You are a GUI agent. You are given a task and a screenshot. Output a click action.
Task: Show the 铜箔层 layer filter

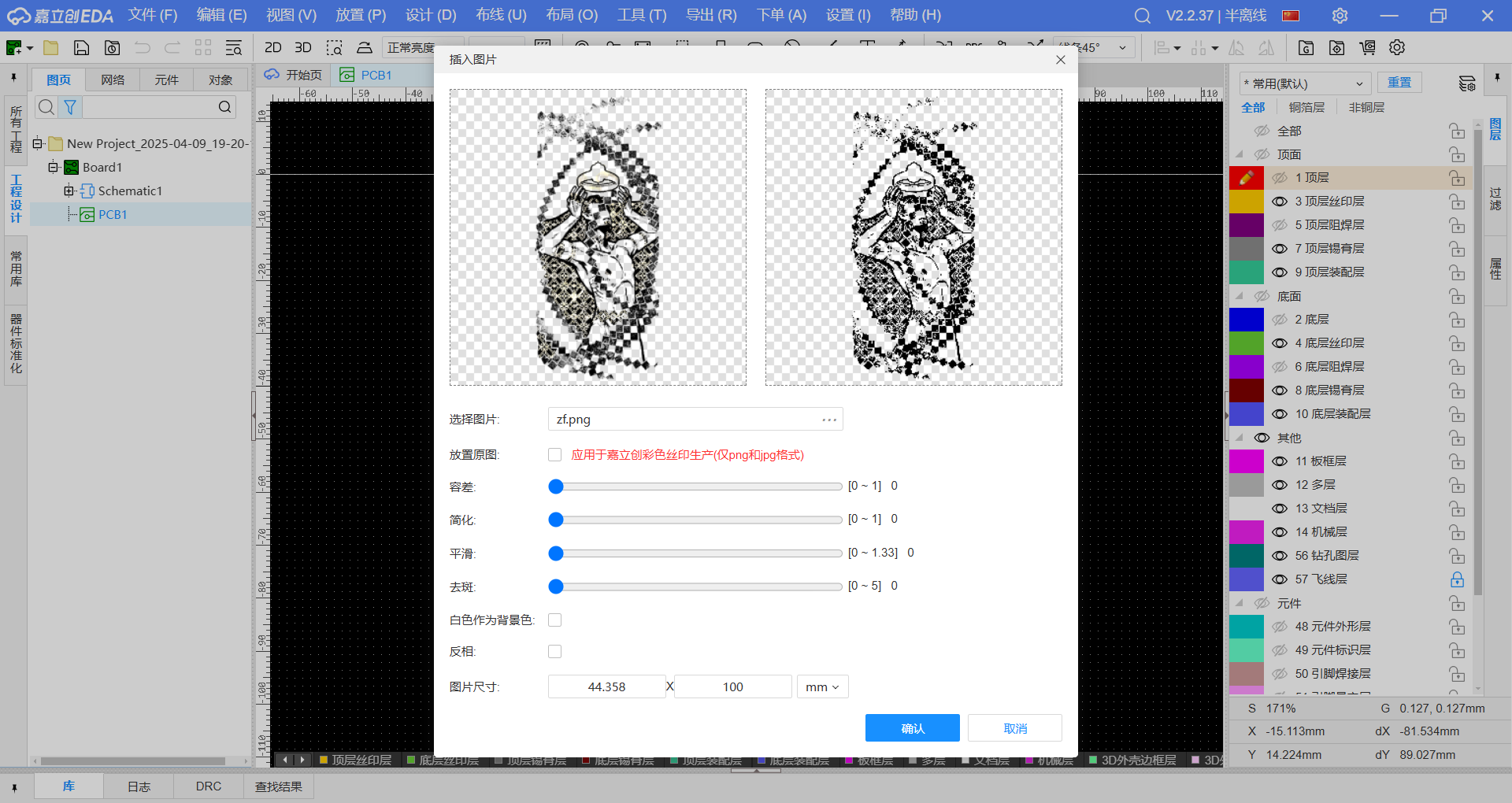1306,107
